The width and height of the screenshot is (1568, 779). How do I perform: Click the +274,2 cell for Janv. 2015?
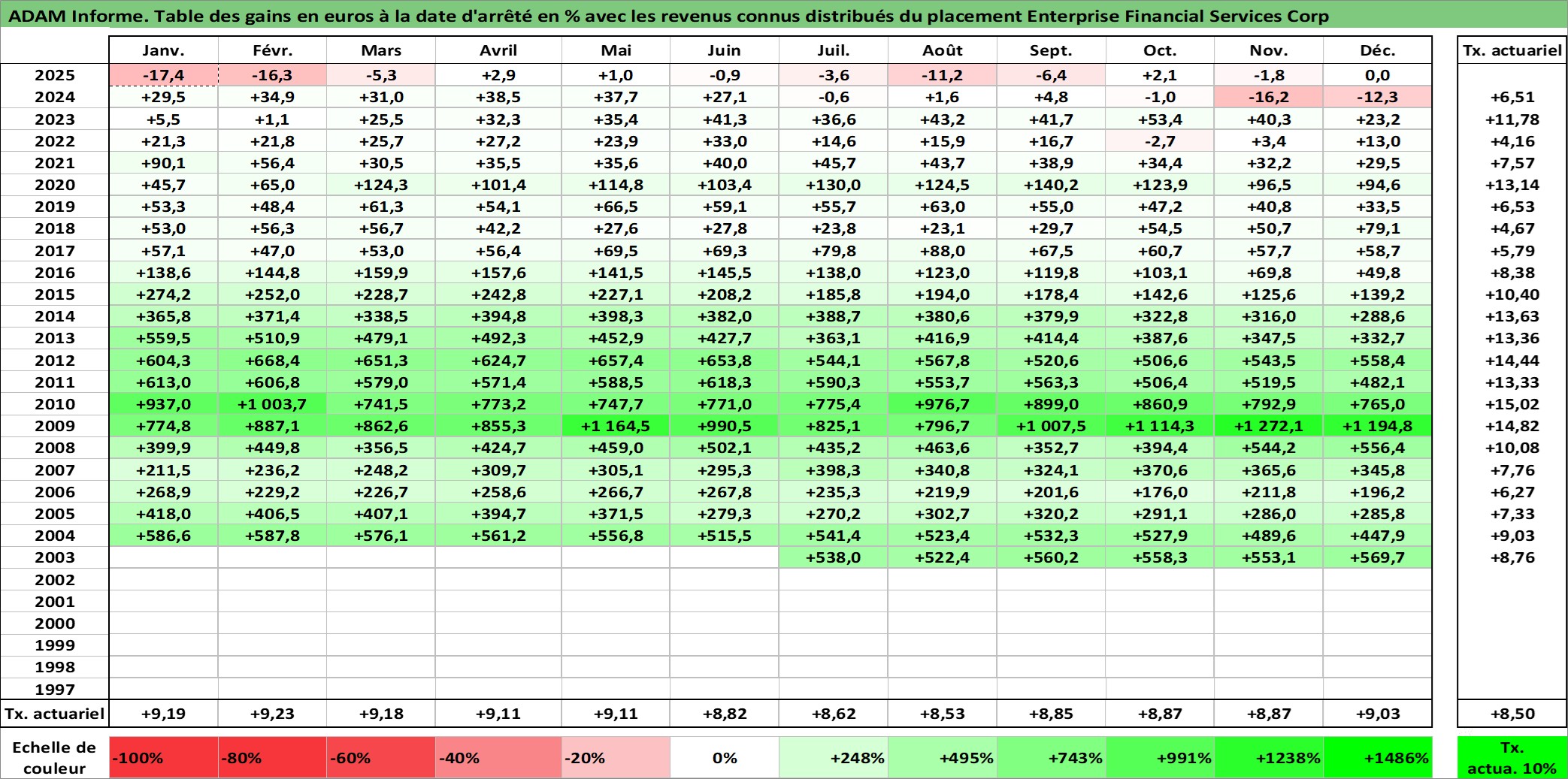click(164, 294)
